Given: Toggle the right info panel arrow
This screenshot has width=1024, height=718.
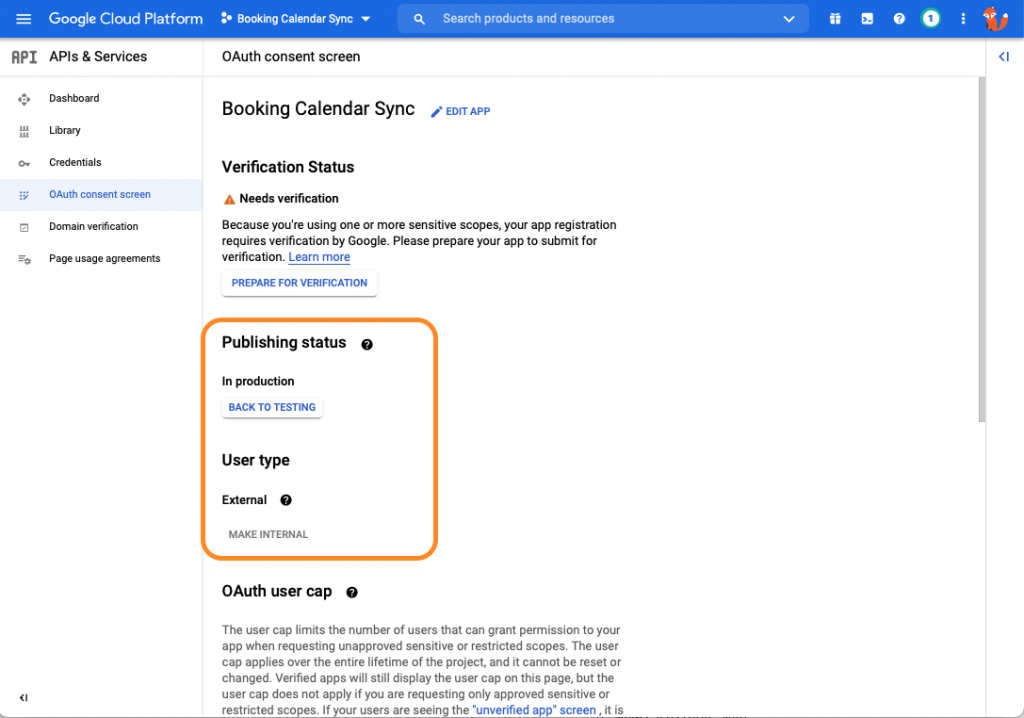Looking at the screenshot, I should 1004,56.
